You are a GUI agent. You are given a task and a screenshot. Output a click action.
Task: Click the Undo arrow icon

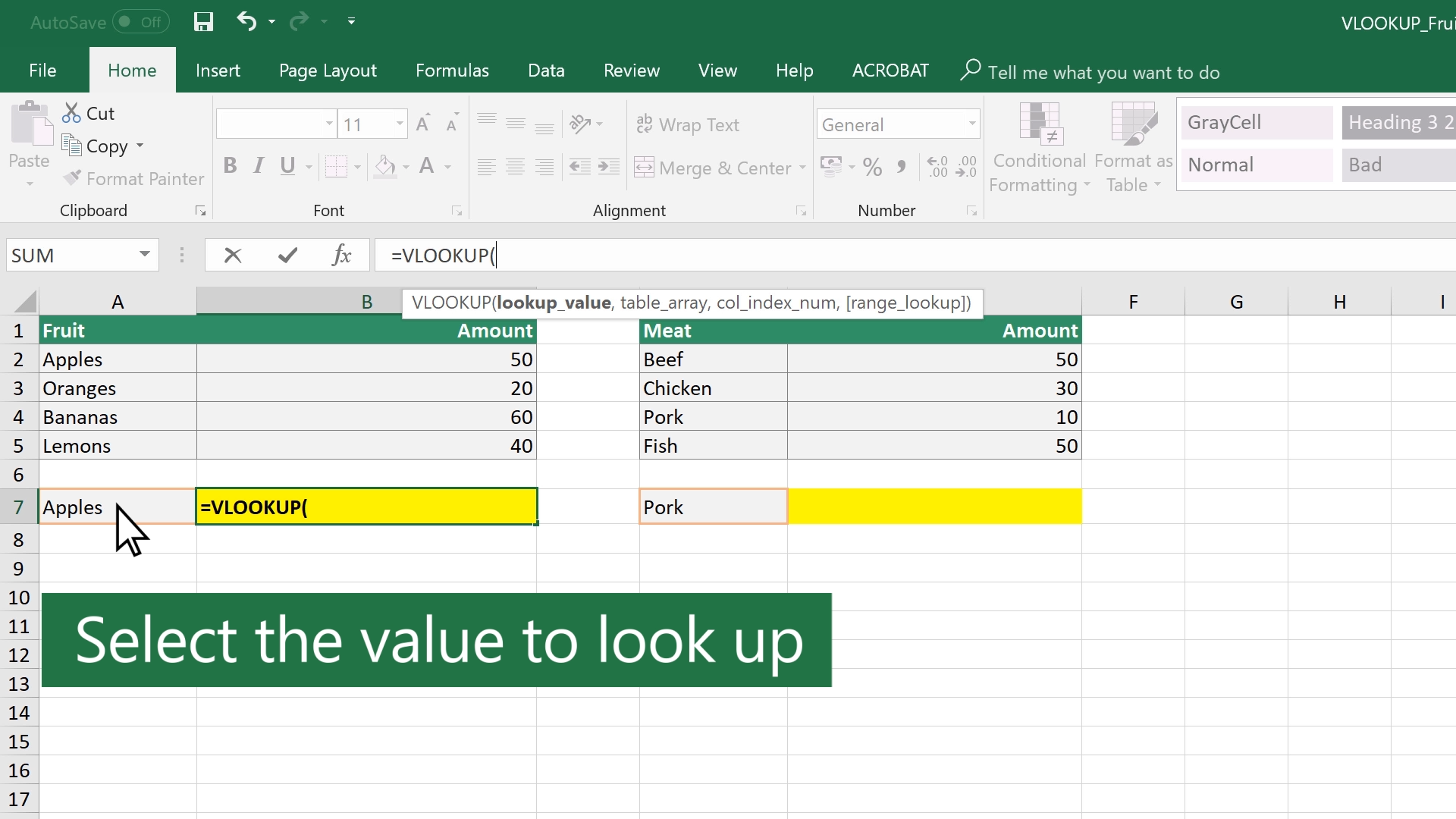247,21
